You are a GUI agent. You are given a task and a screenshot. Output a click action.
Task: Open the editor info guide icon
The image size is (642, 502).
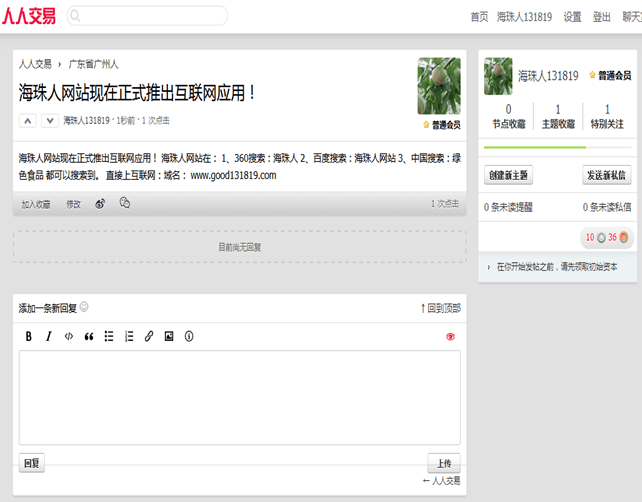pos(189,336)
